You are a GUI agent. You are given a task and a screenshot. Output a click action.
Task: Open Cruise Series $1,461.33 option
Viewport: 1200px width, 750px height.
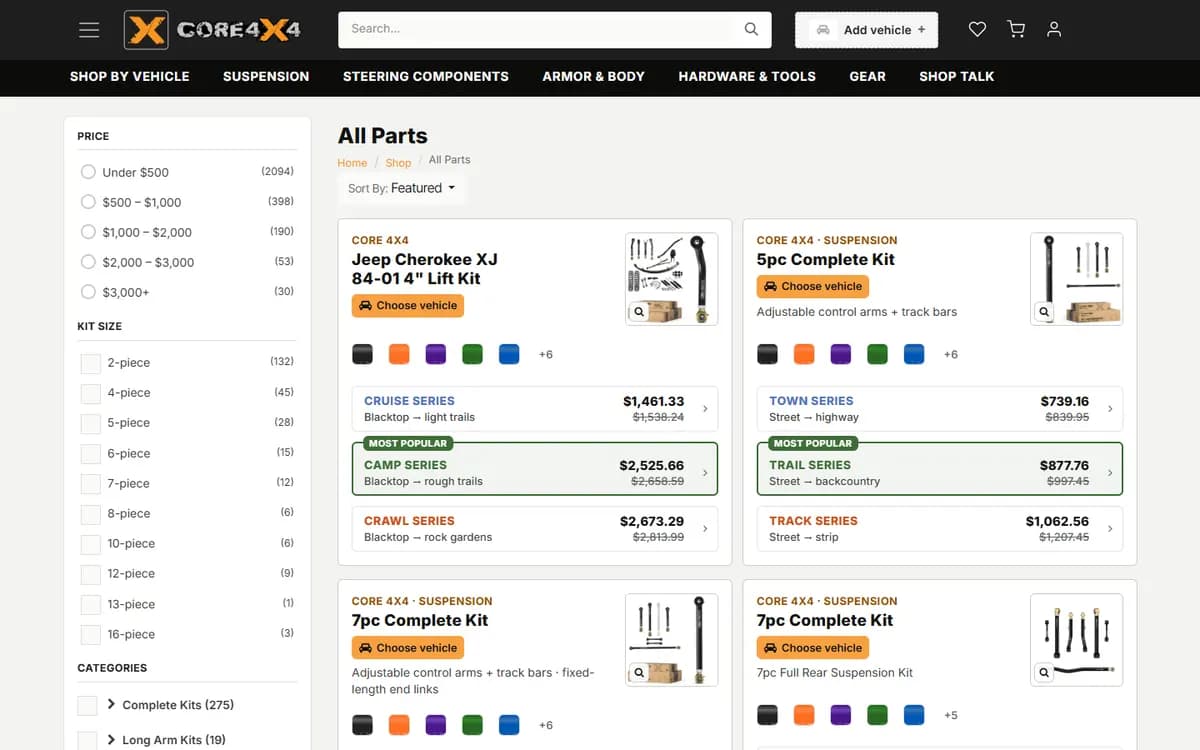coord(535,409)
